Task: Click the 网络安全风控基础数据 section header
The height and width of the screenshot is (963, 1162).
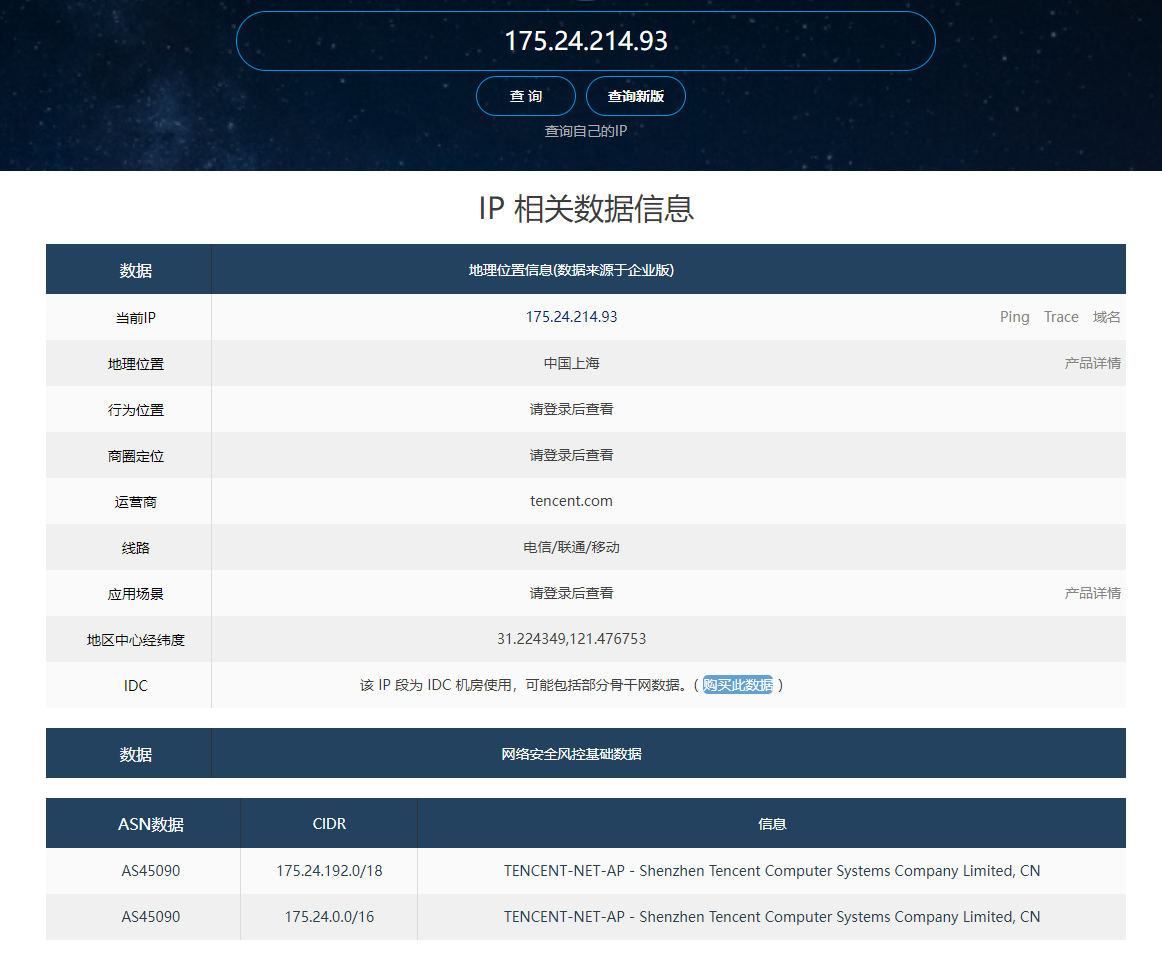Action: [x=571, y=754]
